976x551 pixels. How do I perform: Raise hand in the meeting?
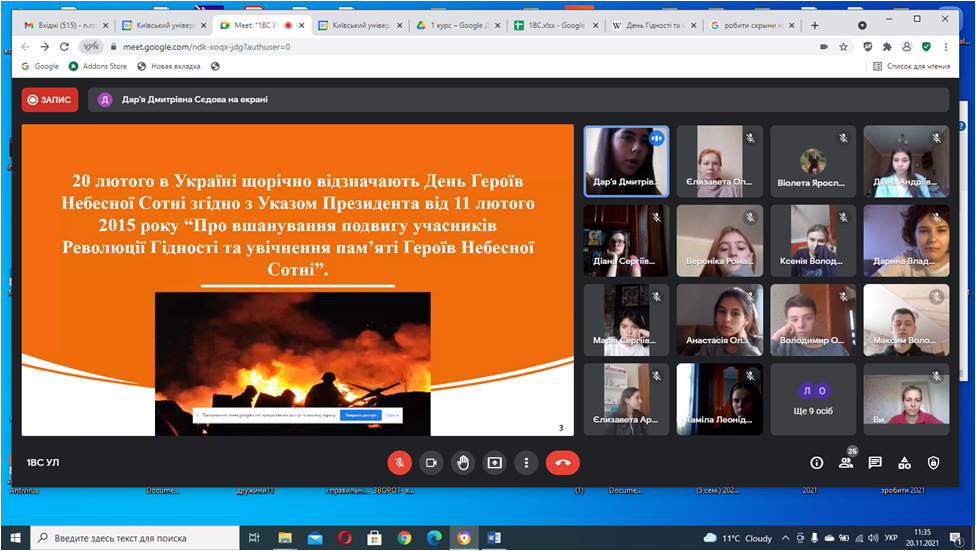pyautogui.click(x=463, y=462)
